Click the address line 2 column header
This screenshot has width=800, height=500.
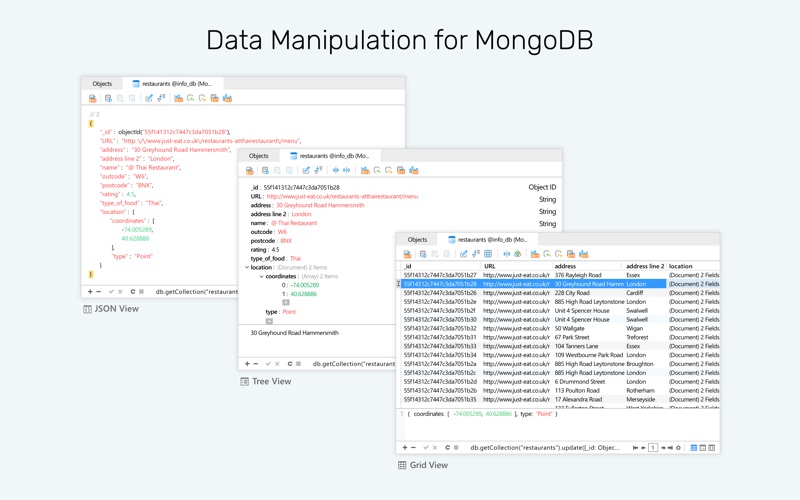click(x=645, y=266)
